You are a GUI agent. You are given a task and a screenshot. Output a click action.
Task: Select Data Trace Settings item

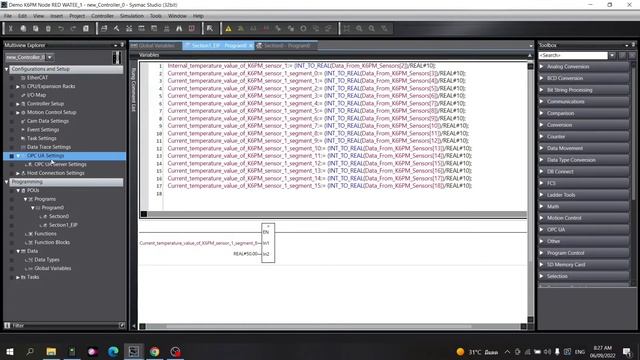click(x=49, y=147)
